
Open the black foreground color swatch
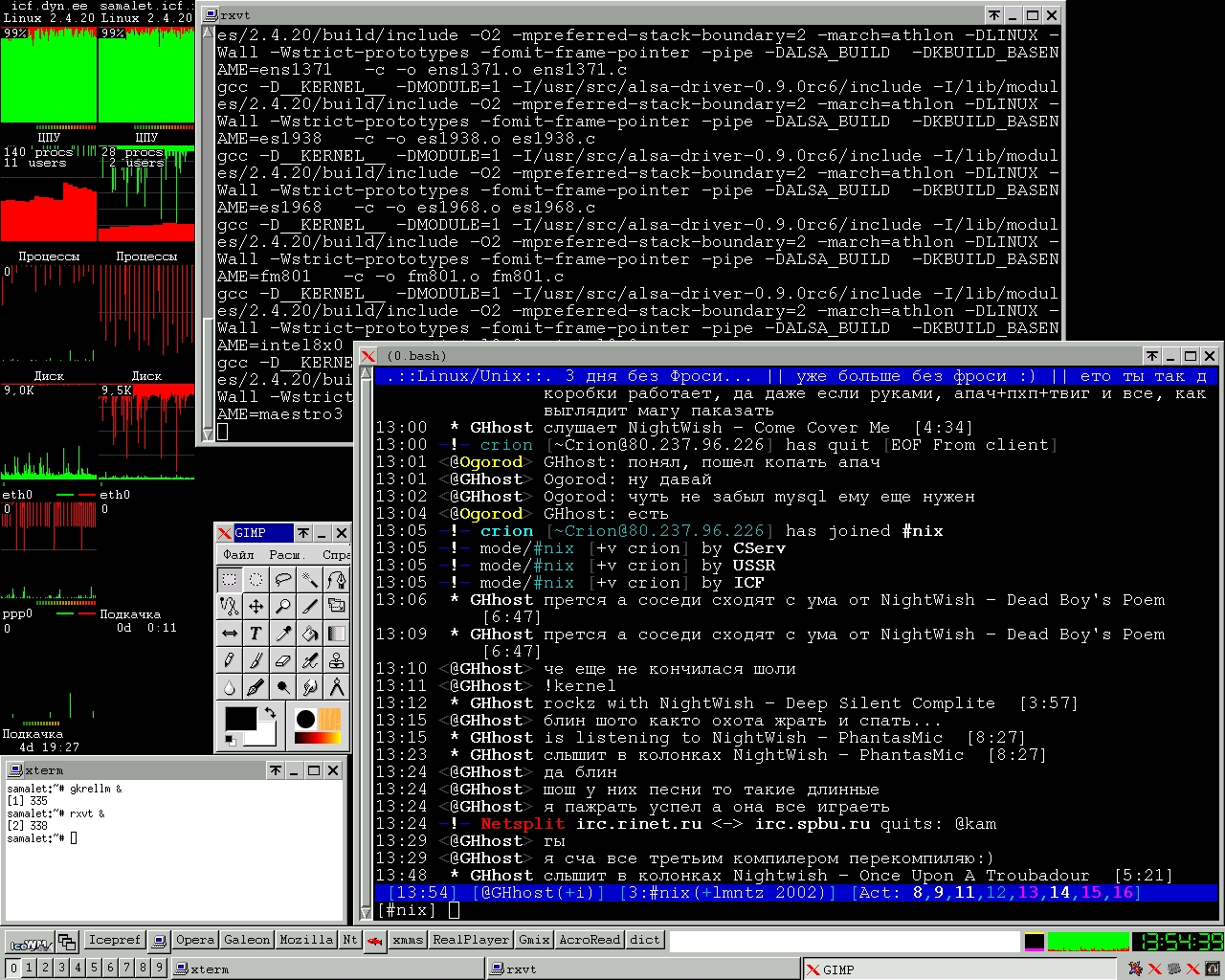[x=240, y=719]
